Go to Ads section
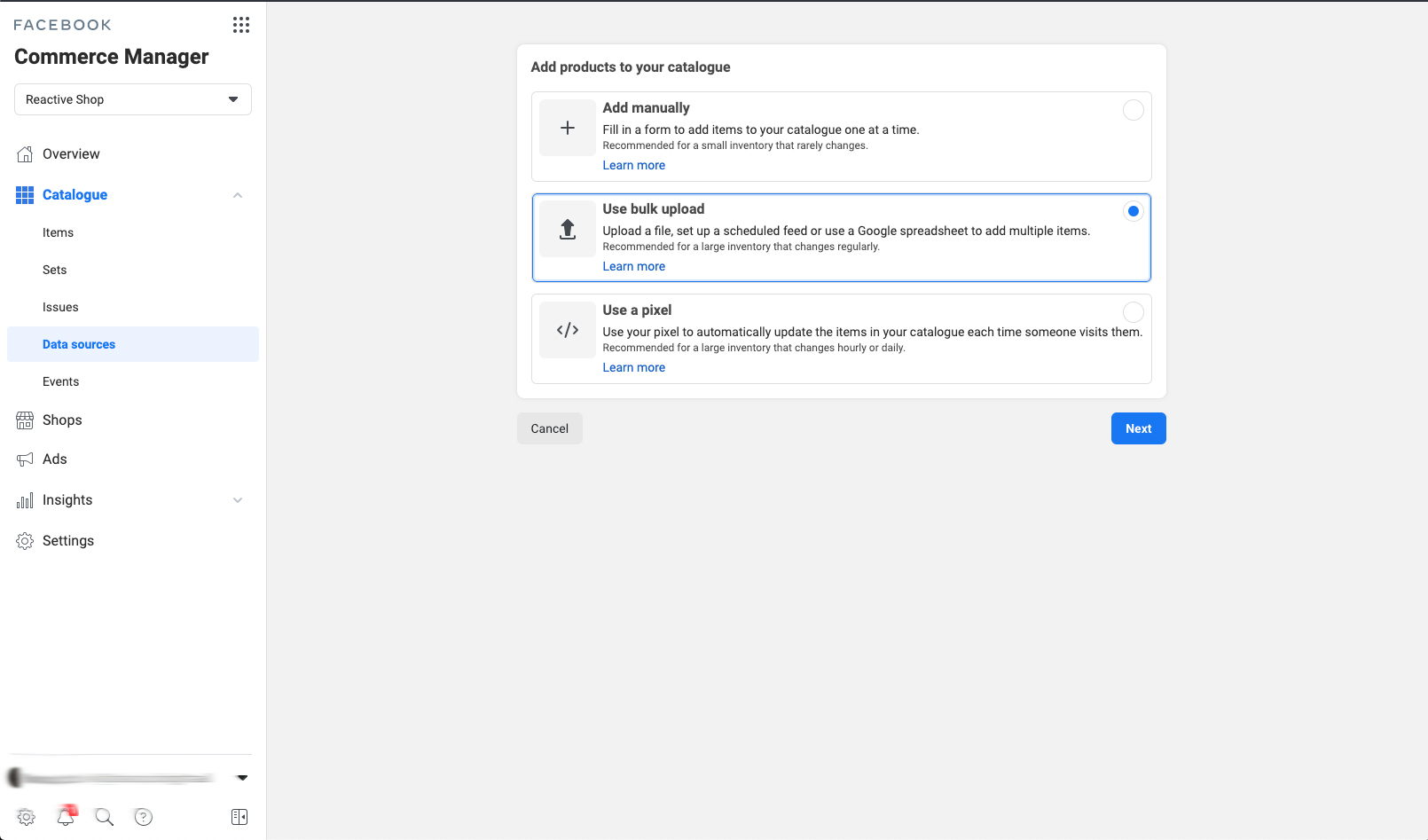The height and width of the screenshot is (840, 1428). pyautogui.click(x=55, y=459)
